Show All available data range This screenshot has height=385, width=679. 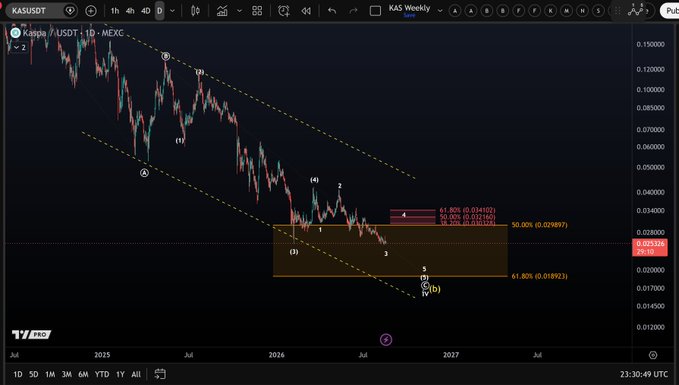pyautogui.click(x=136, y=374)
